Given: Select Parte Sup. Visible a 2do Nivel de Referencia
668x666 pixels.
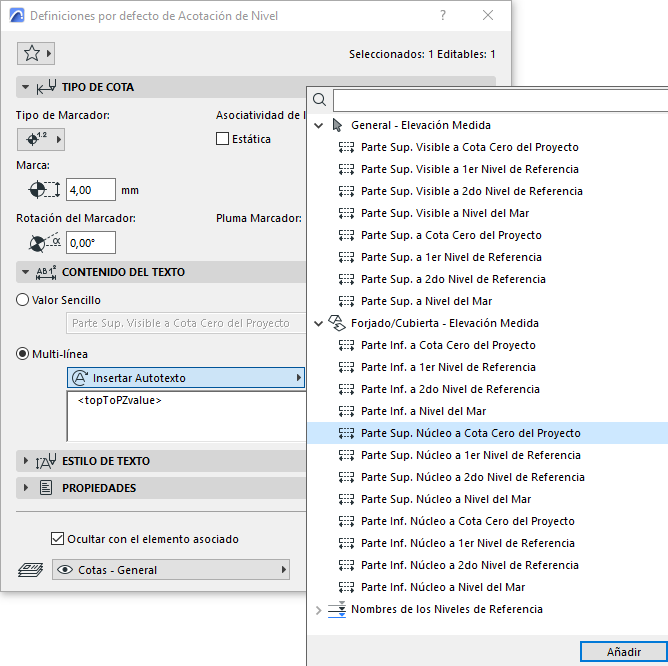Looking at the screenshot, I should pos(472,191).
